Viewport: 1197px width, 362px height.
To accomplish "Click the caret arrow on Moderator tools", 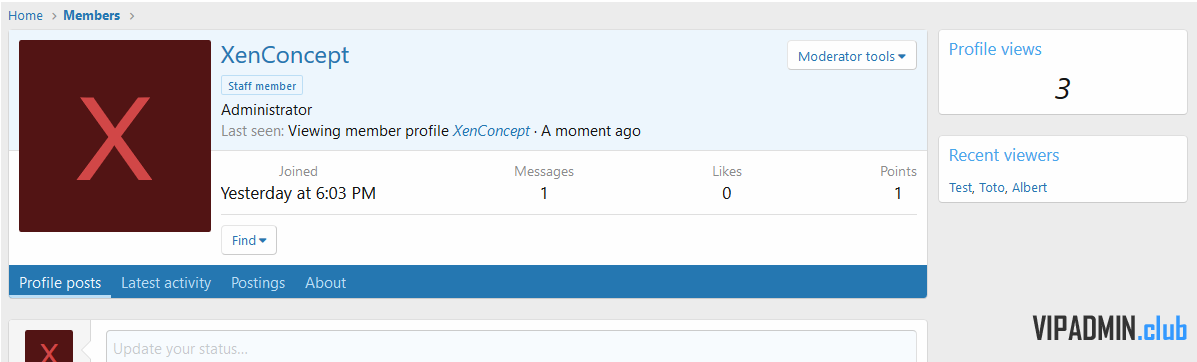I will pos(902,57).
